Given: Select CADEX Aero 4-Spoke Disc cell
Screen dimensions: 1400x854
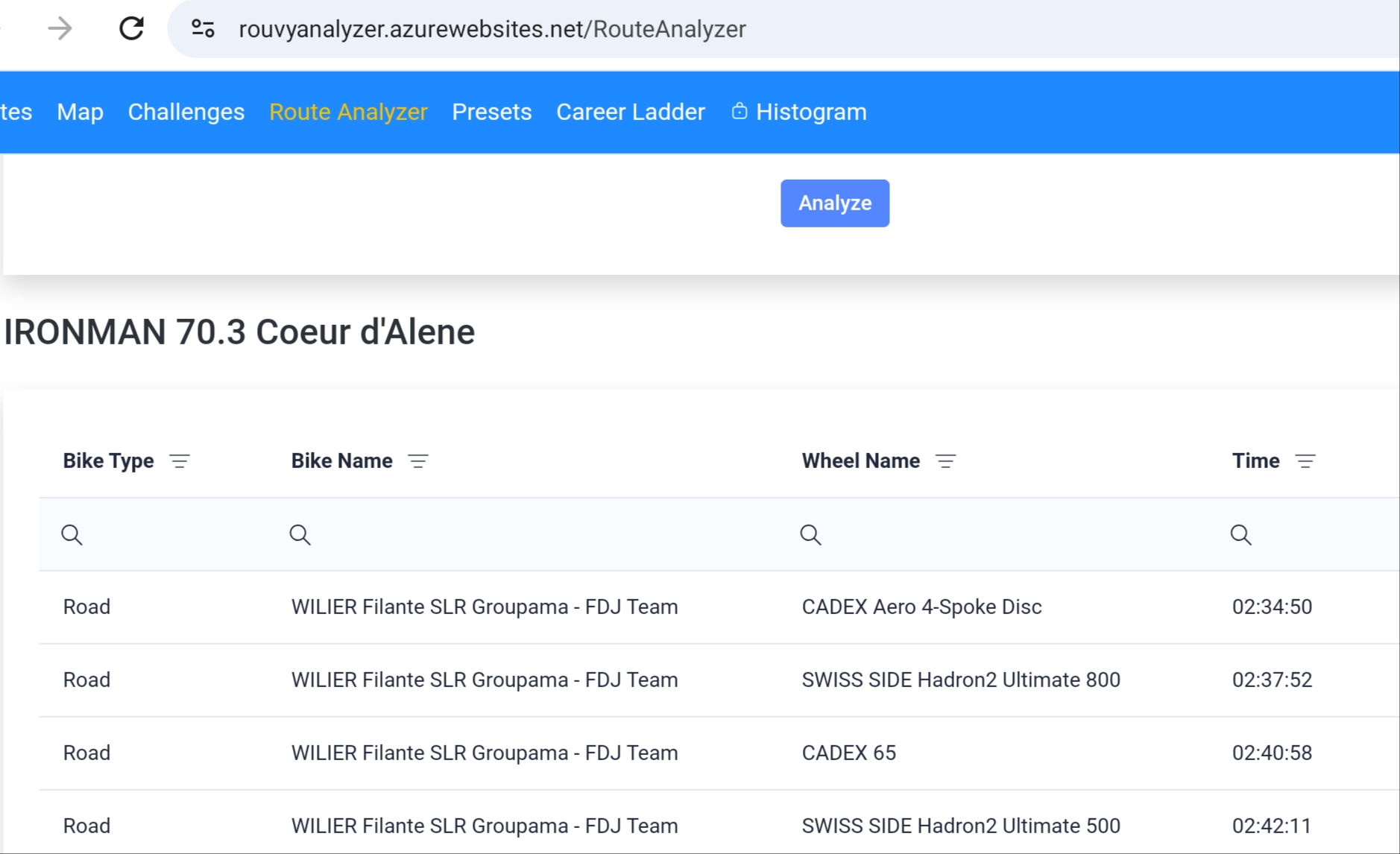Looking at the screenshot, I should click(x=922, y=607).
